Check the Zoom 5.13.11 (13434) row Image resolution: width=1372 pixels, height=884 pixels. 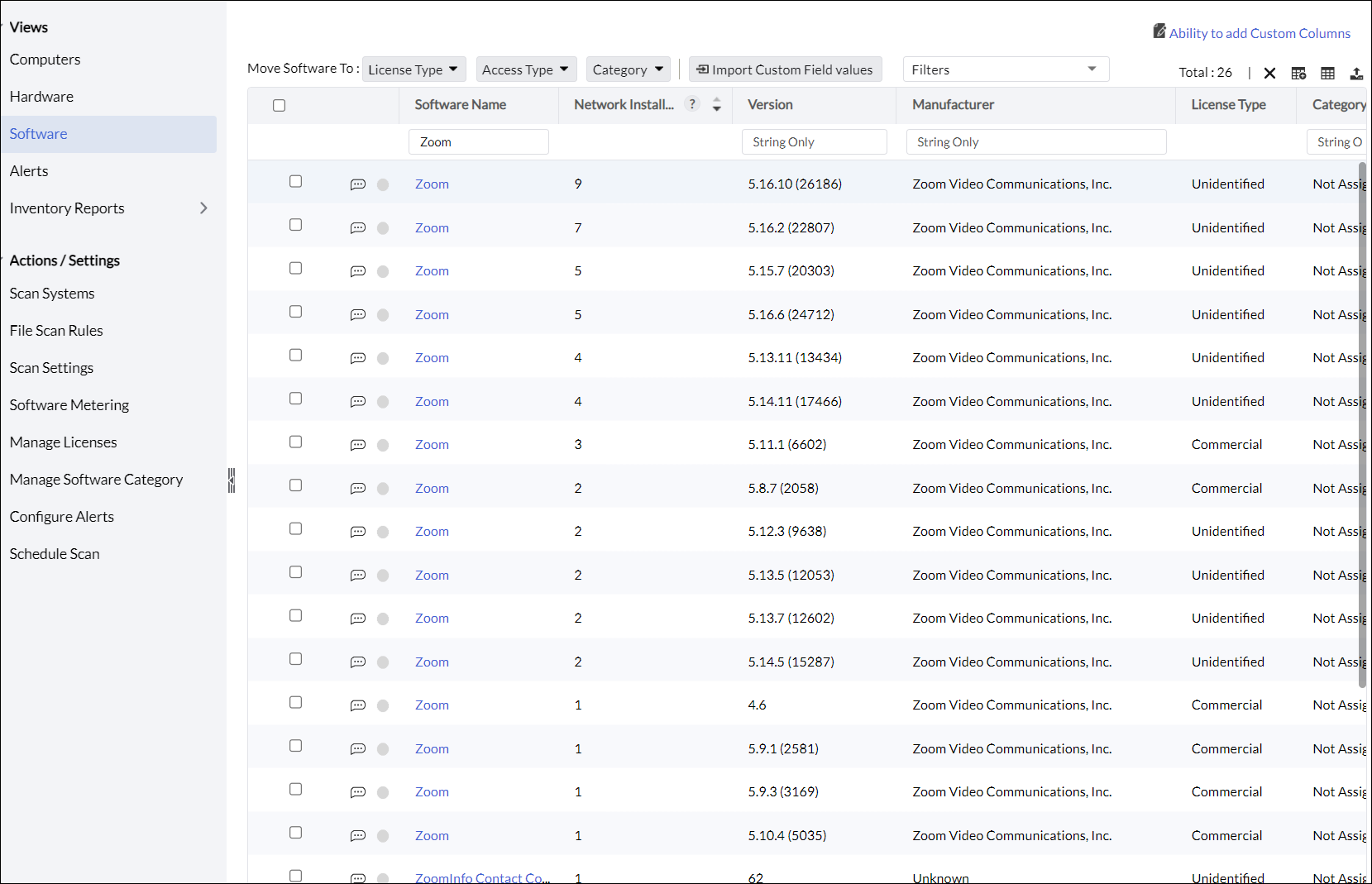(295, 356)
